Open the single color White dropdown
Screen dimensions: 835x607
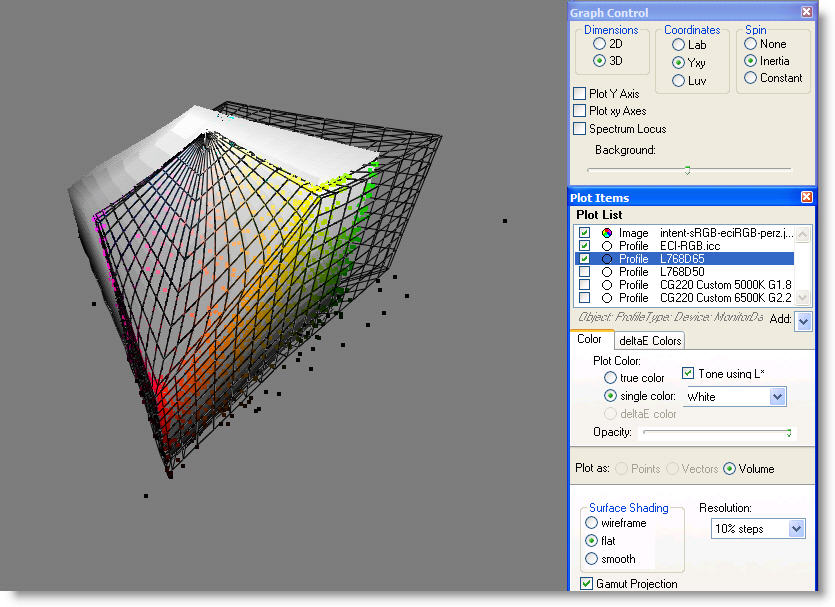(777, 397)
